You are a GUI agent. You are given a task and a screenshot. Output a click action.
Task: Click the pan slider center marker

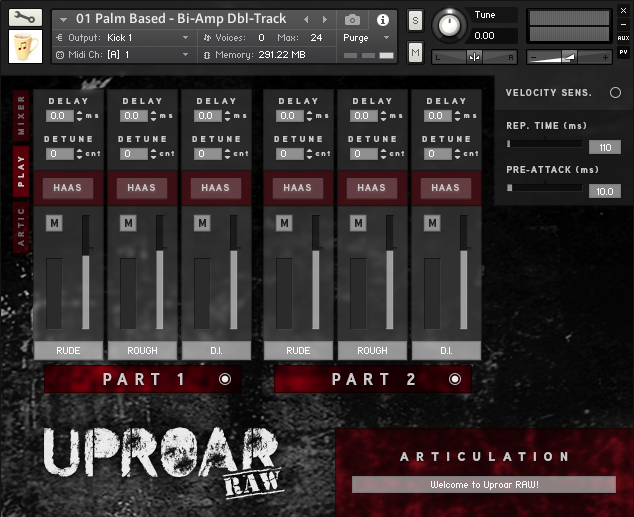(x=474, y=57)
